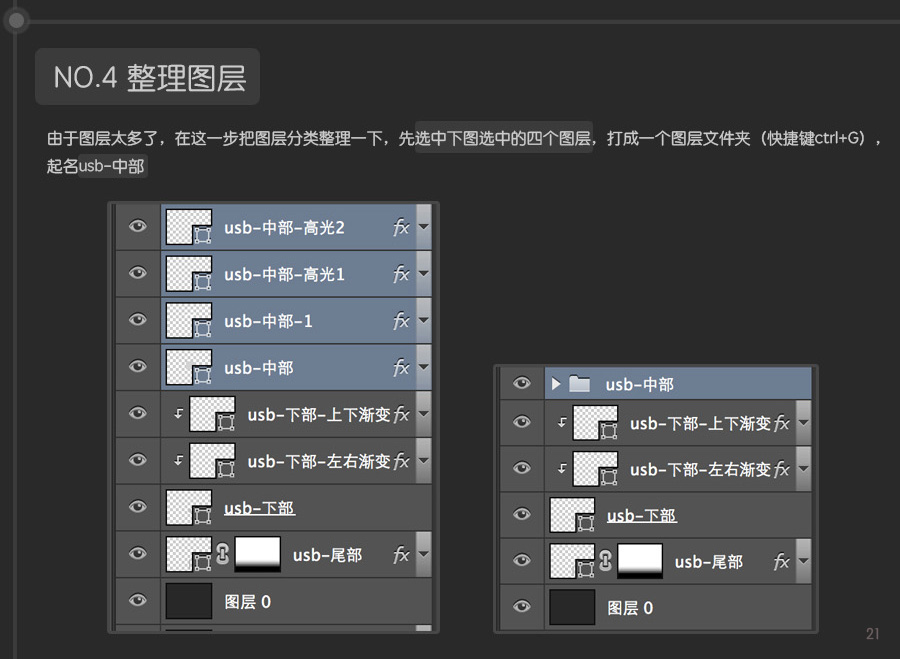
Task: Select shape thumbnail of usb-中部-高光2 layer
Action: 189,227
